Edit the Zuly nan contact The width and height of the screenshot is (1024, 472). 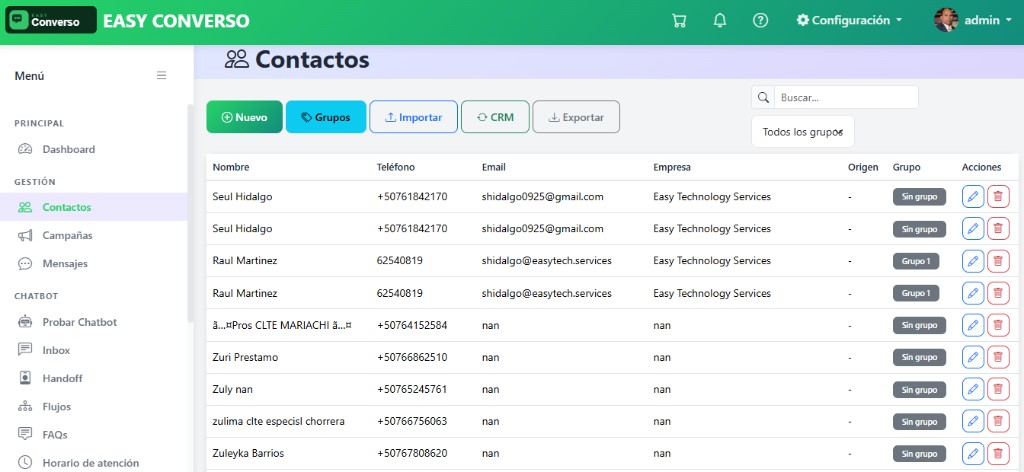[973, 389]
